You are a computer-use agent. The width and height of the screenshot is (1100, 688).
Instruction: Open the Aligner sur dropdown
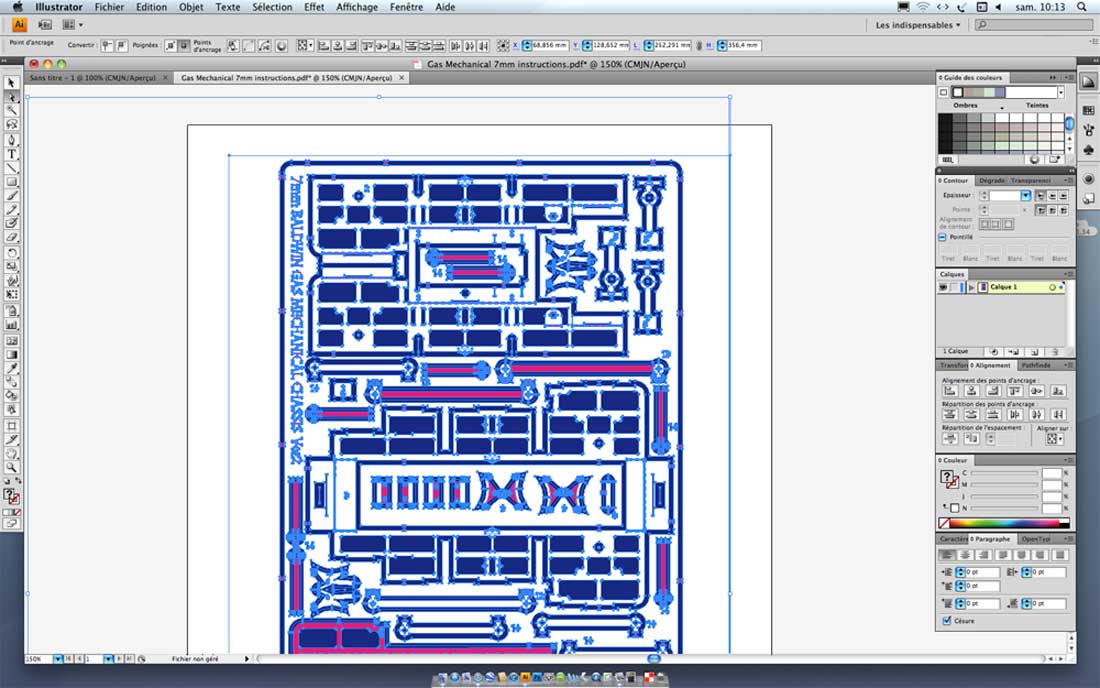point(1054,439)
